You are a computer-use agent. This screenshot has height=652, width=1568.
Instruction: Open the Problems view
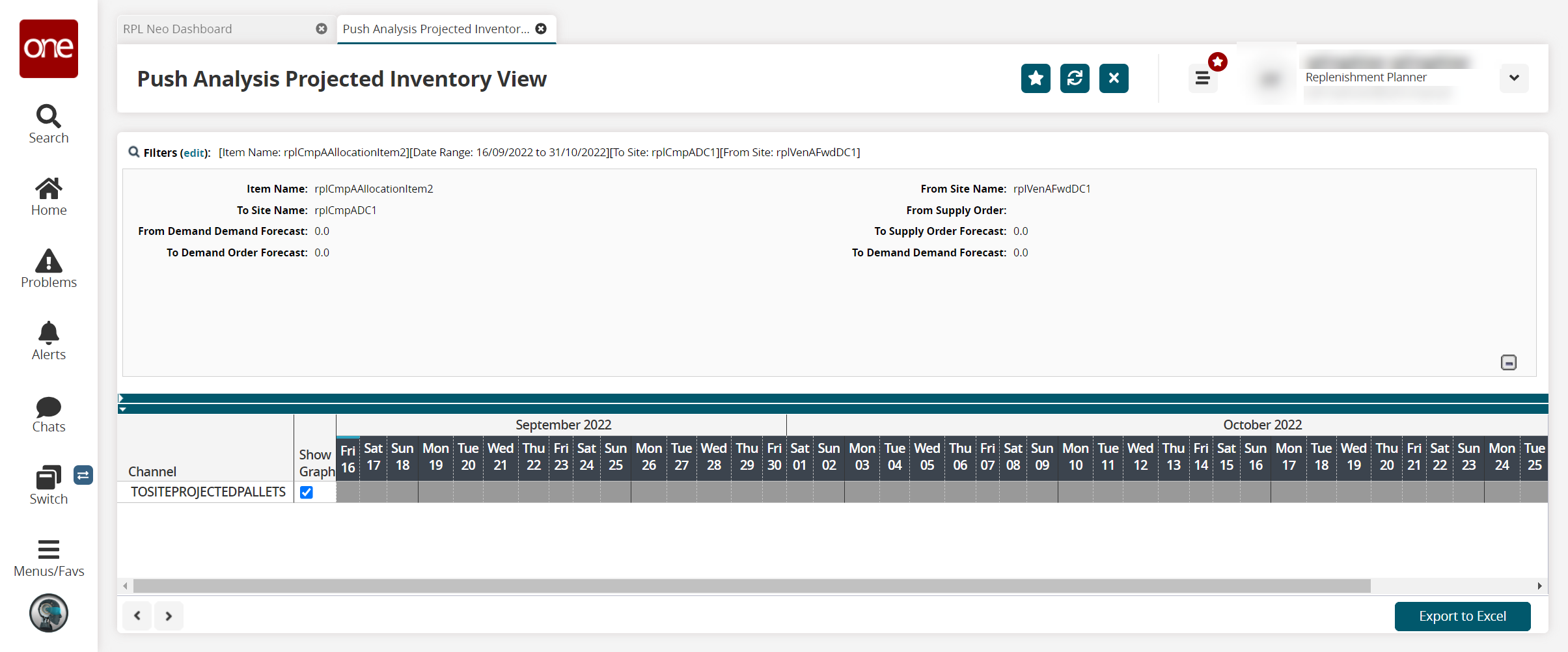pos(49,269)
